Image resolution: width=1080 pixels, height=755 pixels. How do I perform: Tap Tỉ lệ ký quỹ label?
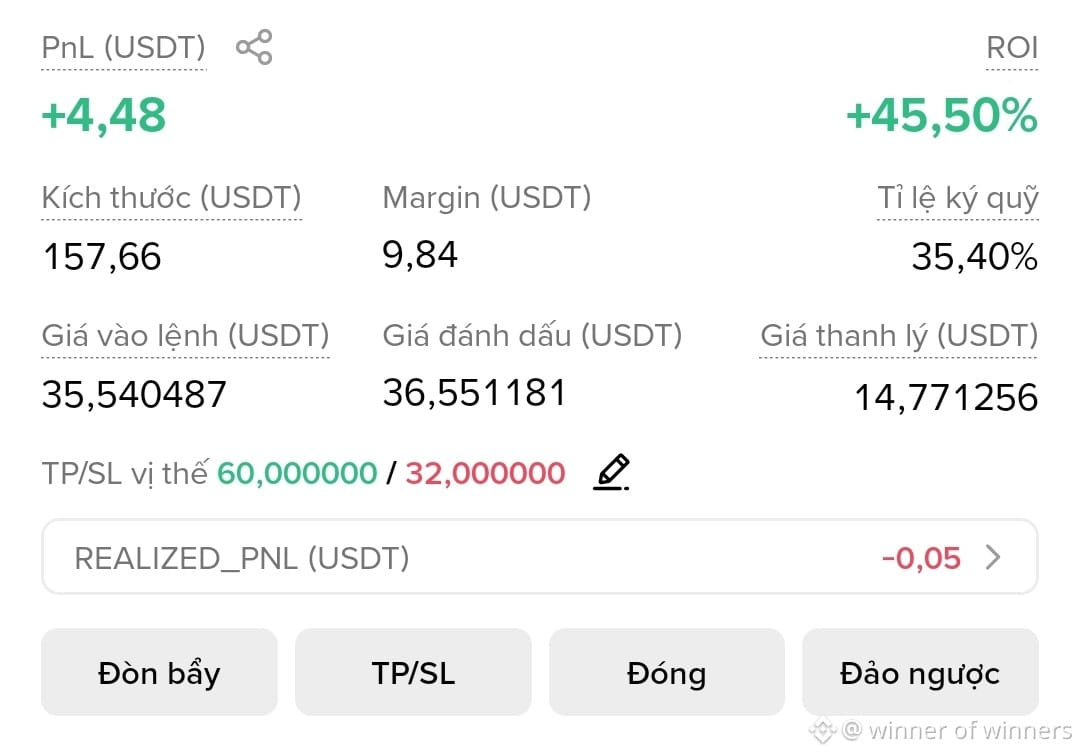[x=957, y=198]
